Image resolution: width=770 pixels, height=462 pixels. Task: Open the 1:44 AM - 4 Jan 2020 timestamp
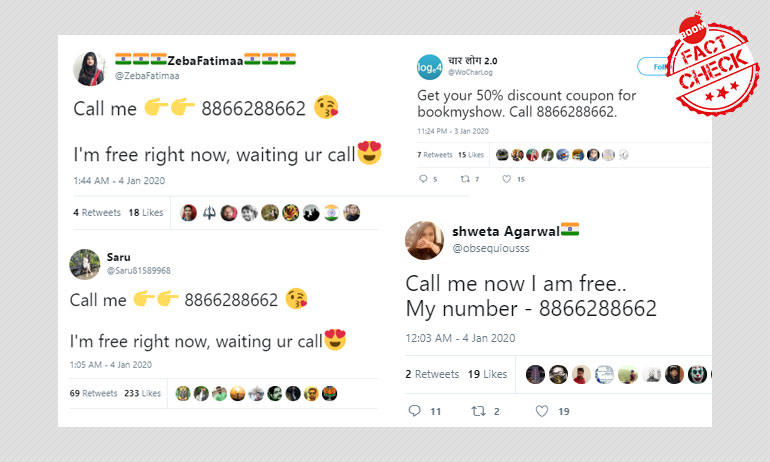click(x=119, y=181)
